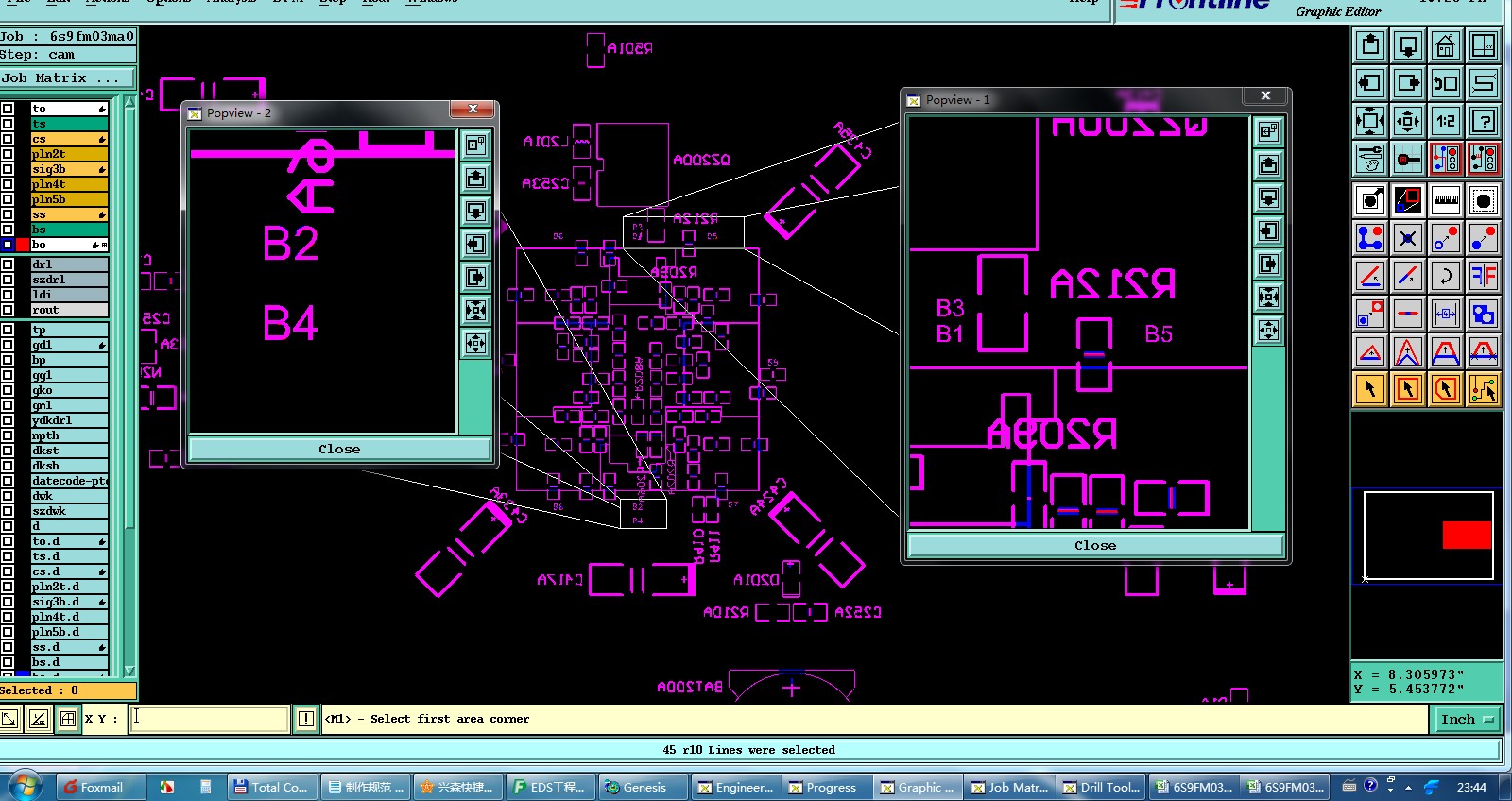Click the exclamation mark icon by coordinate field

coord(306,719)
